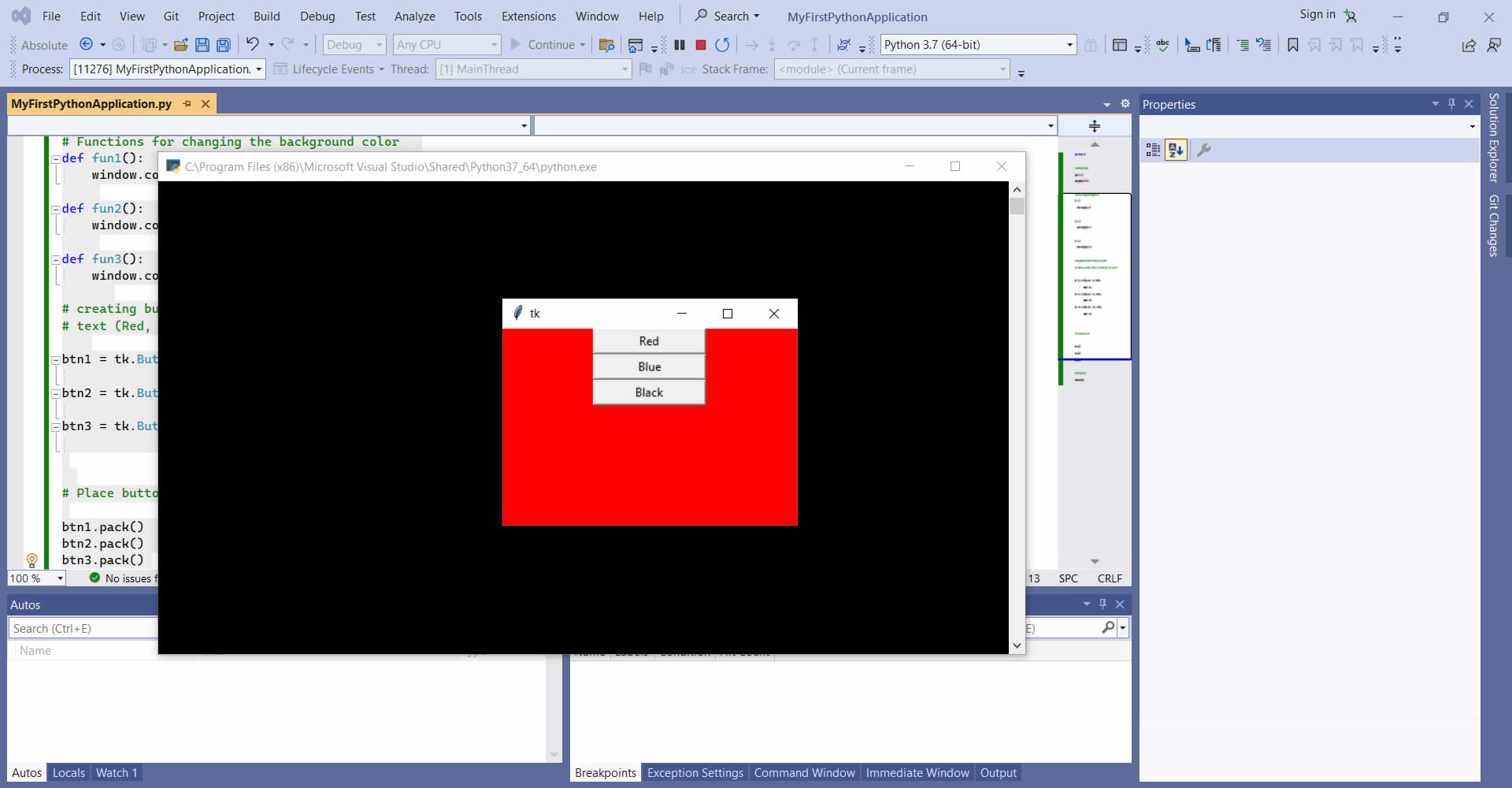Click the Undo arrow icon
Image resolution: width=1512 pixels, height=788 pixels.
pyautogui.click(x=252, y=44)
